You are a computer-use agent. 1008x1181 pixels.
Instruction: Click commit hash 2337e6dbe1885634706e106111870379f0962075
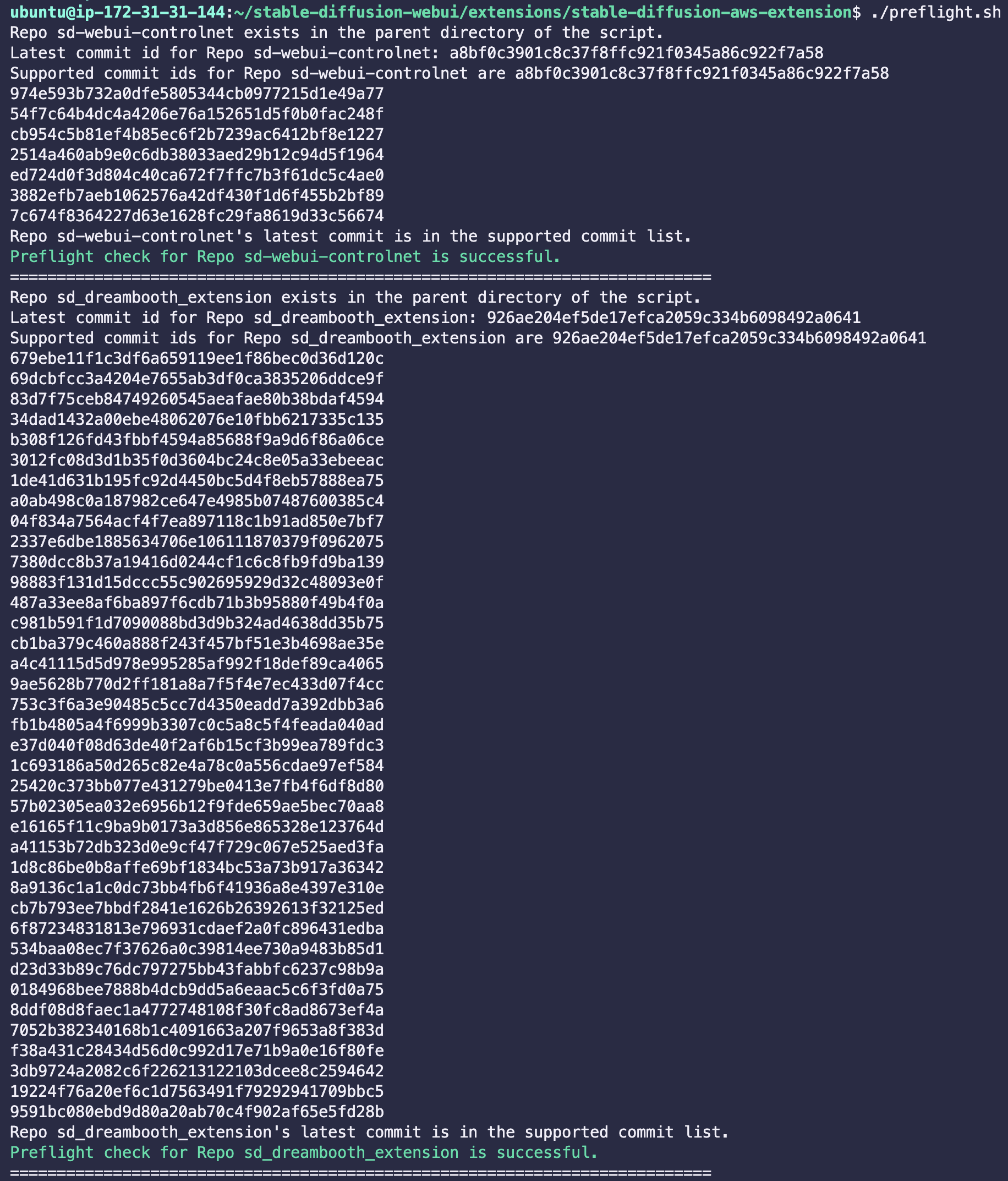pyautogui.click(x=197, y=542)
